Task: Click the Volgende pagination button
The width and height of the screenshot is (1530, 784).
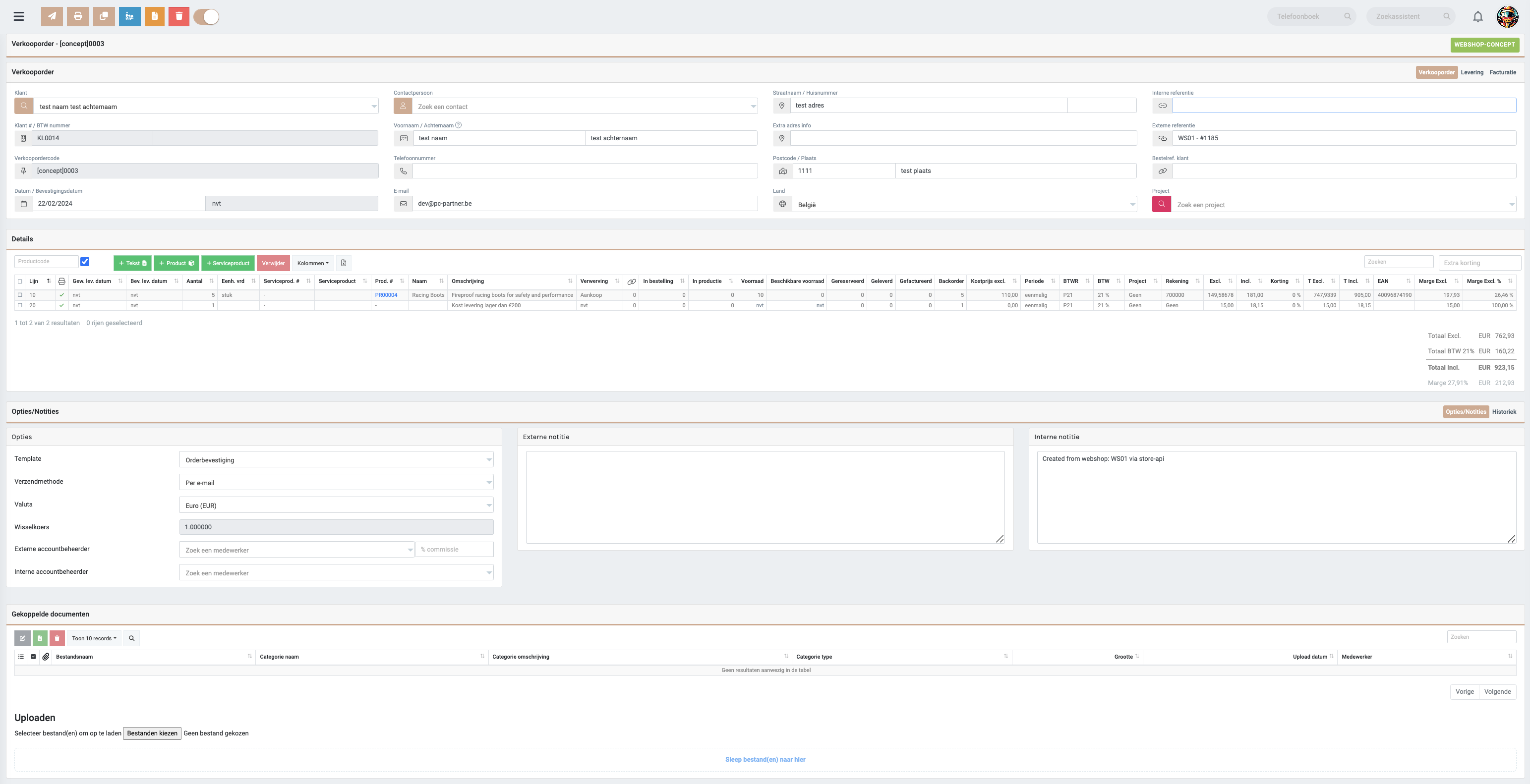Action: (1497, 691)
